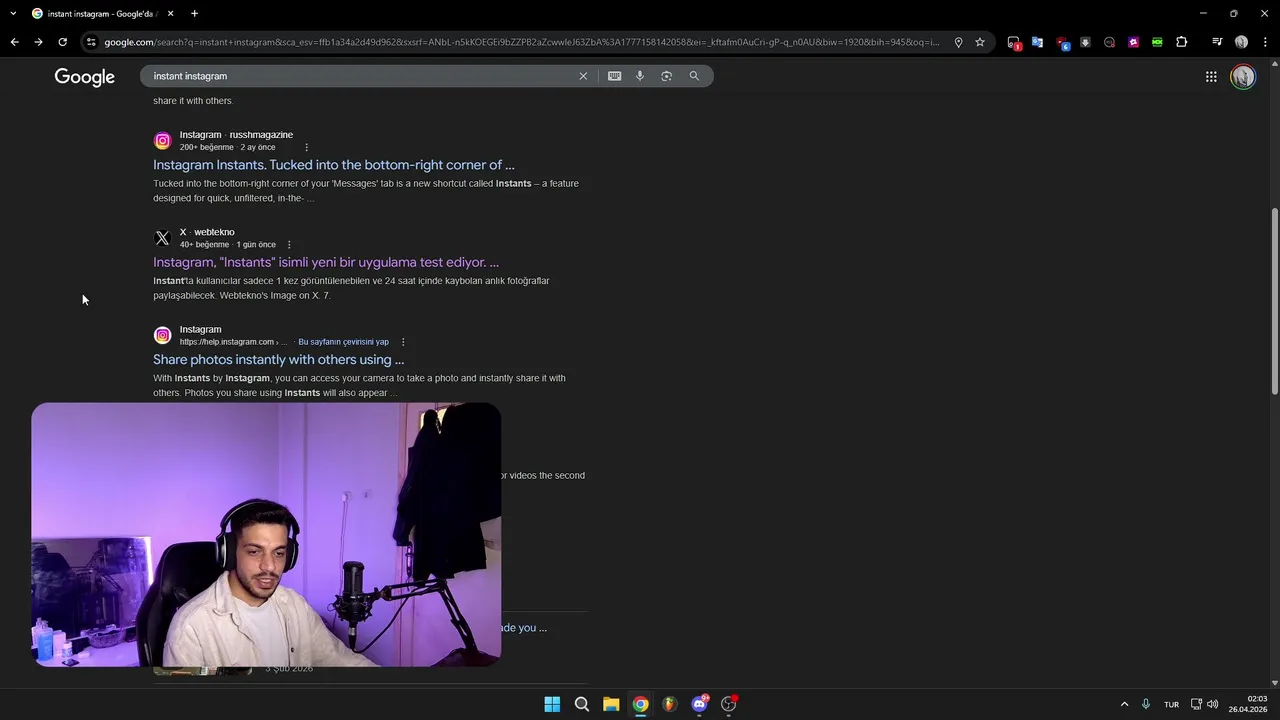Open the Google apps grid
Image resolution: width=1280 pixels, height=720 pixels.
1211,77
